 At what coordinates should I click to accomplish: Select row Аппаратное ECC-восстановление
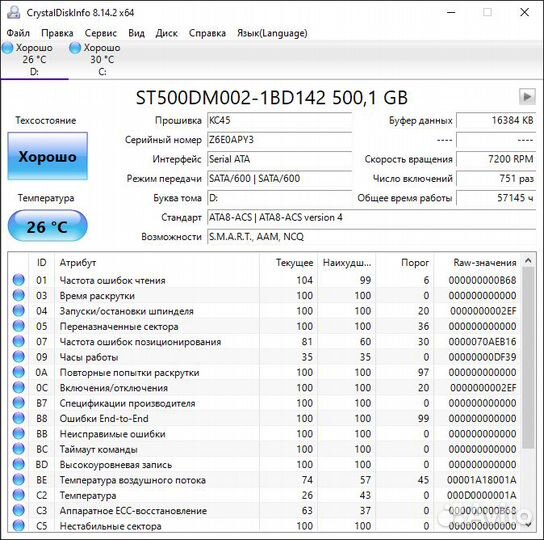[x=265, y=511]
